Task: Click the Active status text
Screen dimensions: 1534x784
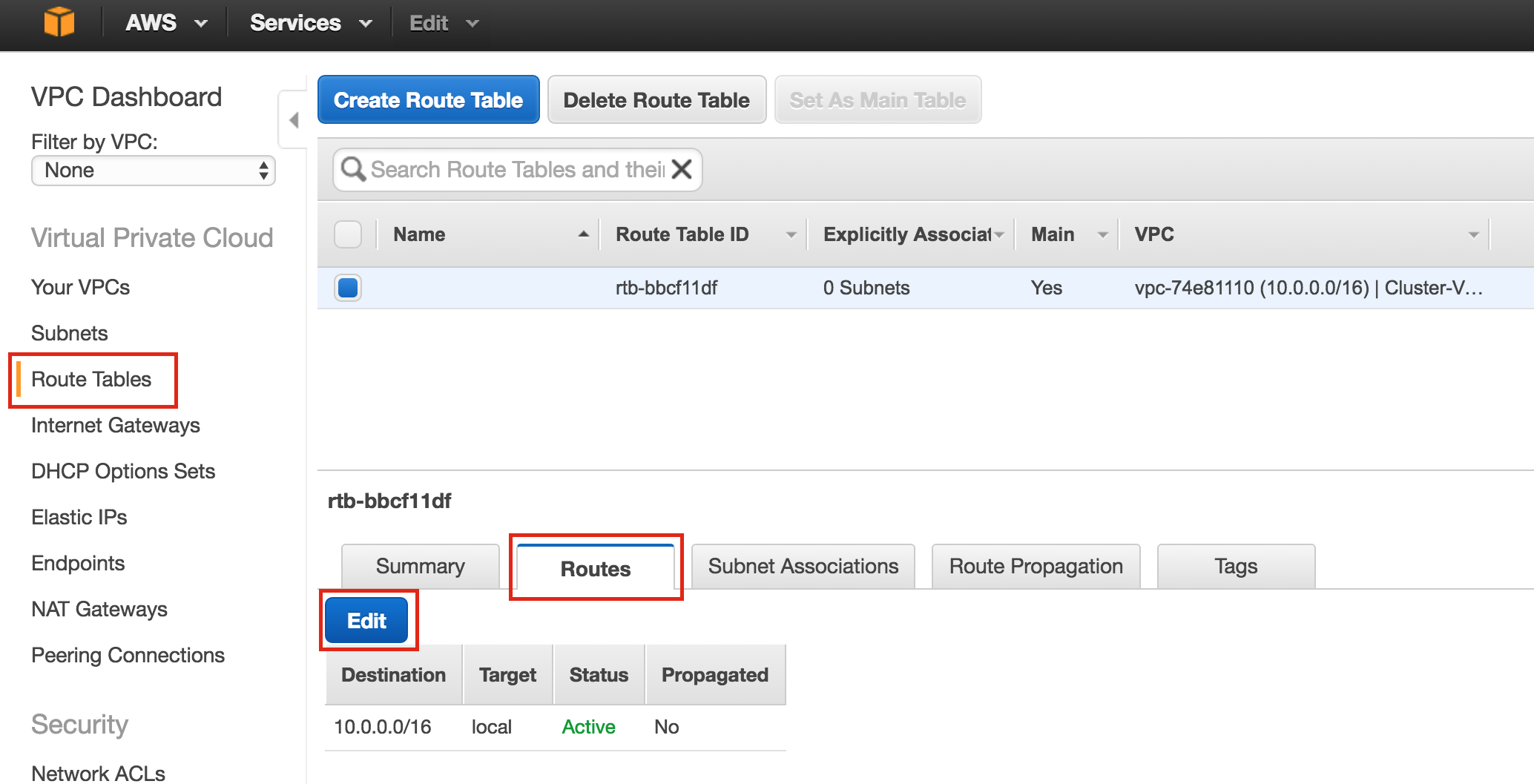Action: (x=589, y=727)
